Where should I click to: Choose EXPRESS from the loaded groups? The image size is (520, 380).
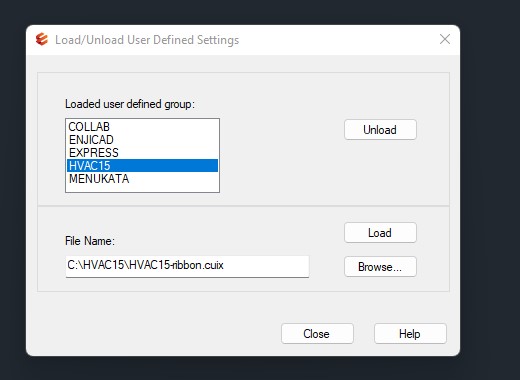pos(142,153)
